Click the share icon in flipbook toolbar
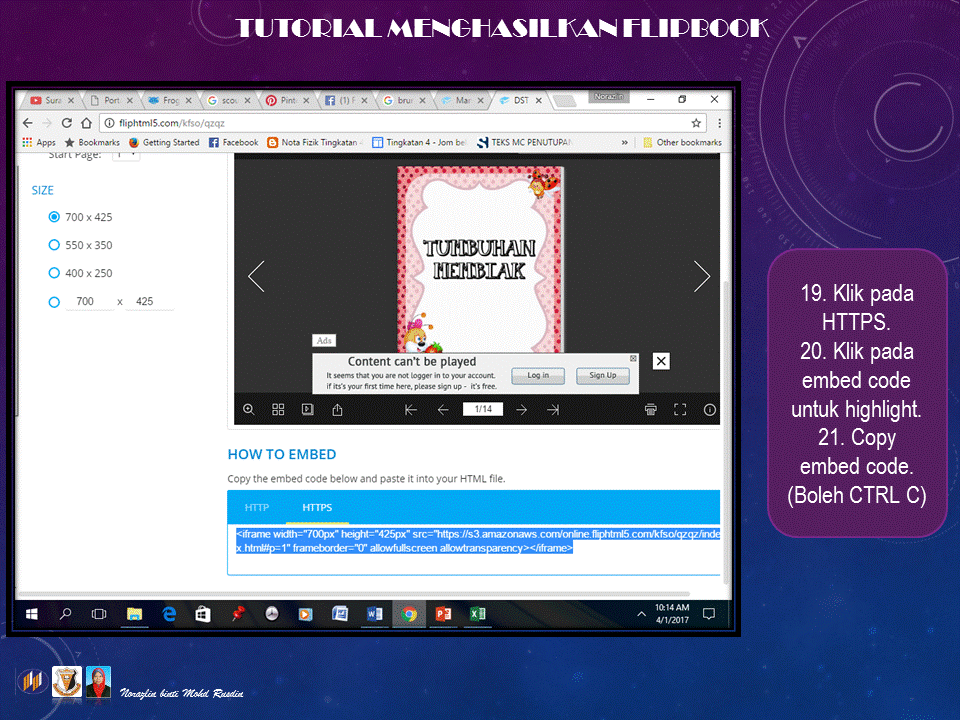The height and width of the screenshot is (720, 960). [337, 410]
